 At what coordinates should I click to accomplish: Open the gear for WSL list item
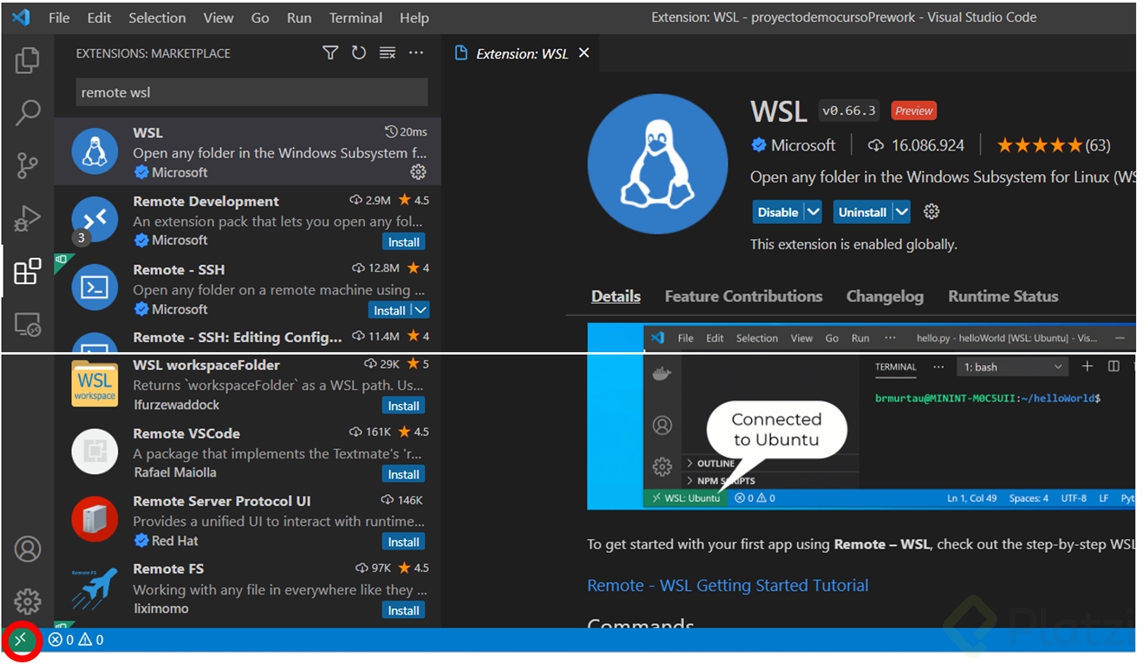418,172
